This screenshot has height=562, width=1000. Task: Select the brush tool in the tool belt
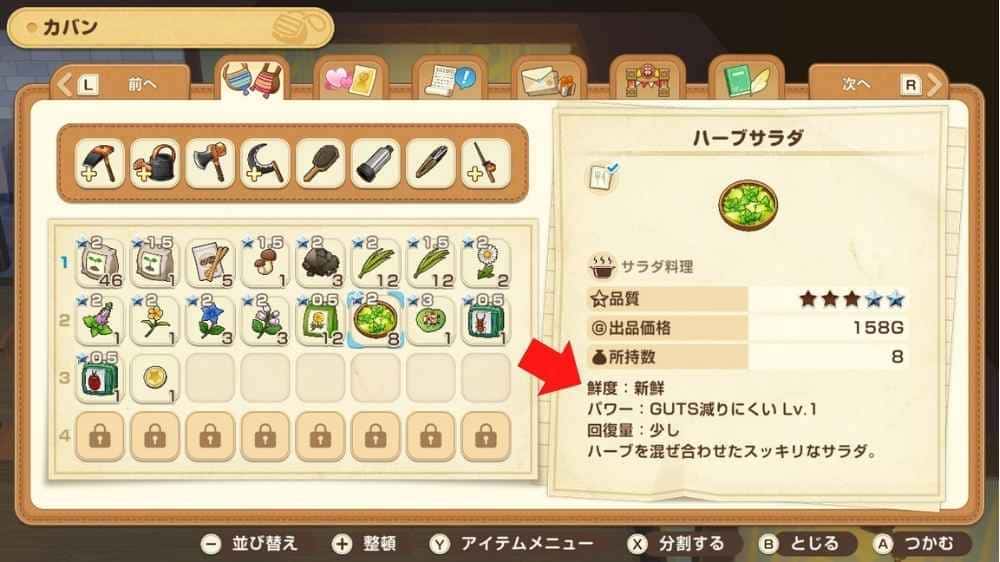[320, 163]
